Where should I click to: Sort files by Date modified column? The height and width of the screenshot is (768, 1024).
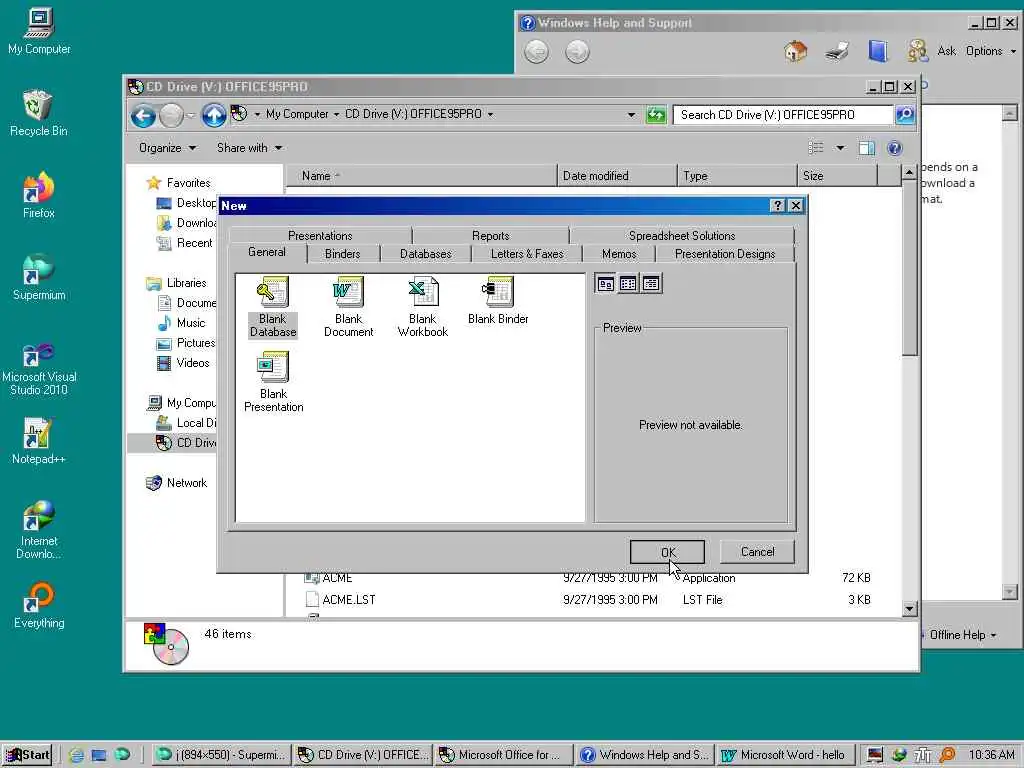617,176
